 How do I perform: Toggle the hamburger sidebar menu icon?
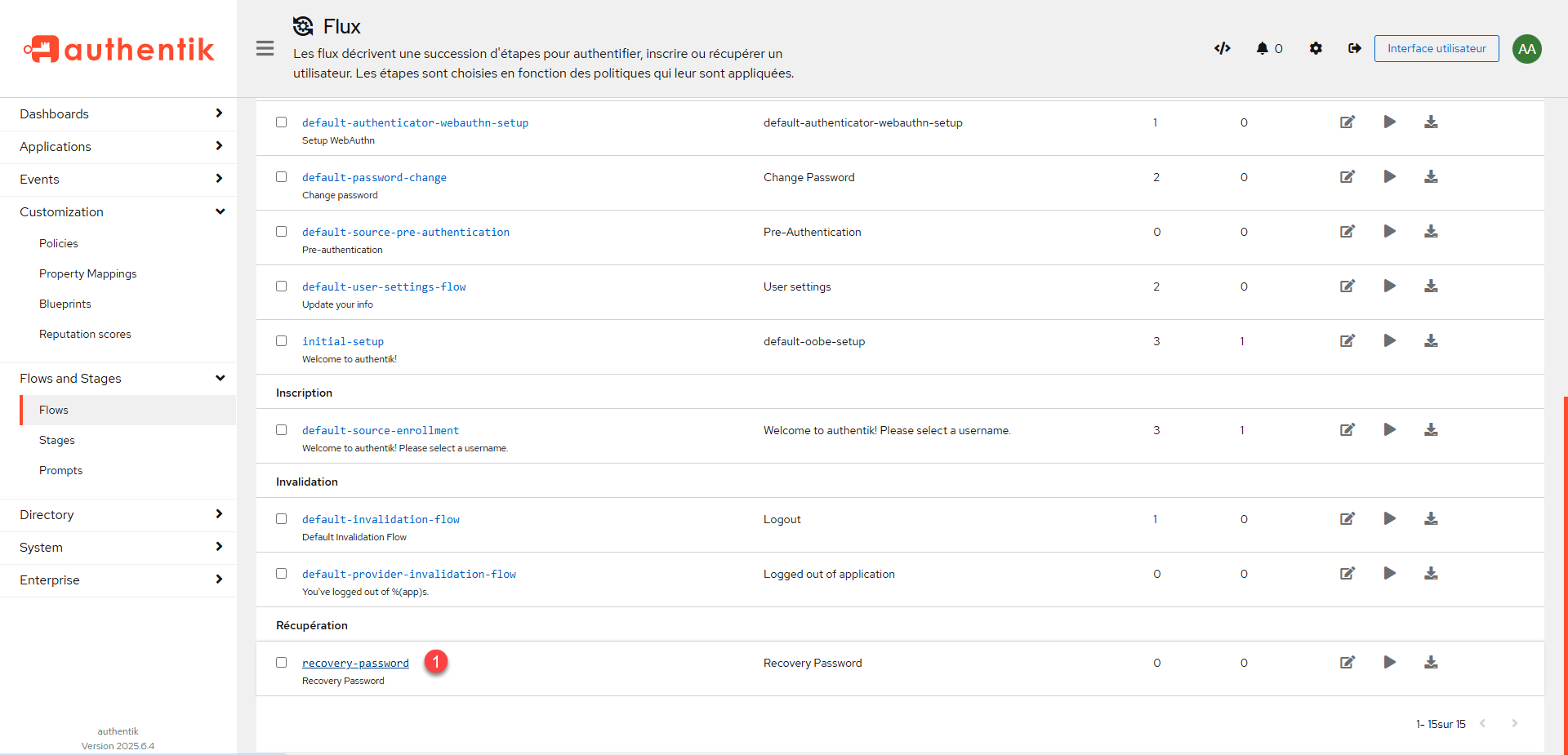[265, 48]
